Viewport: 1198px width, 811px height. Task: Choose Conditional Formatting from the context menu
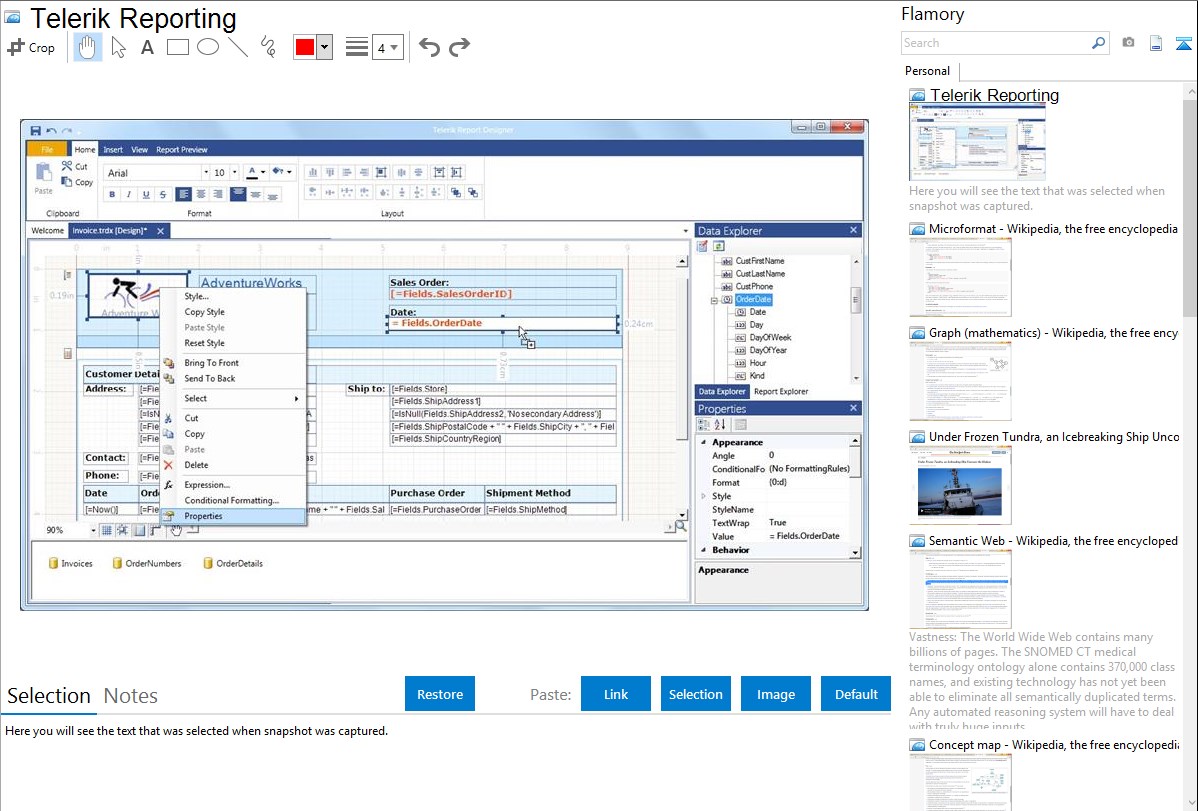(233, 501)
